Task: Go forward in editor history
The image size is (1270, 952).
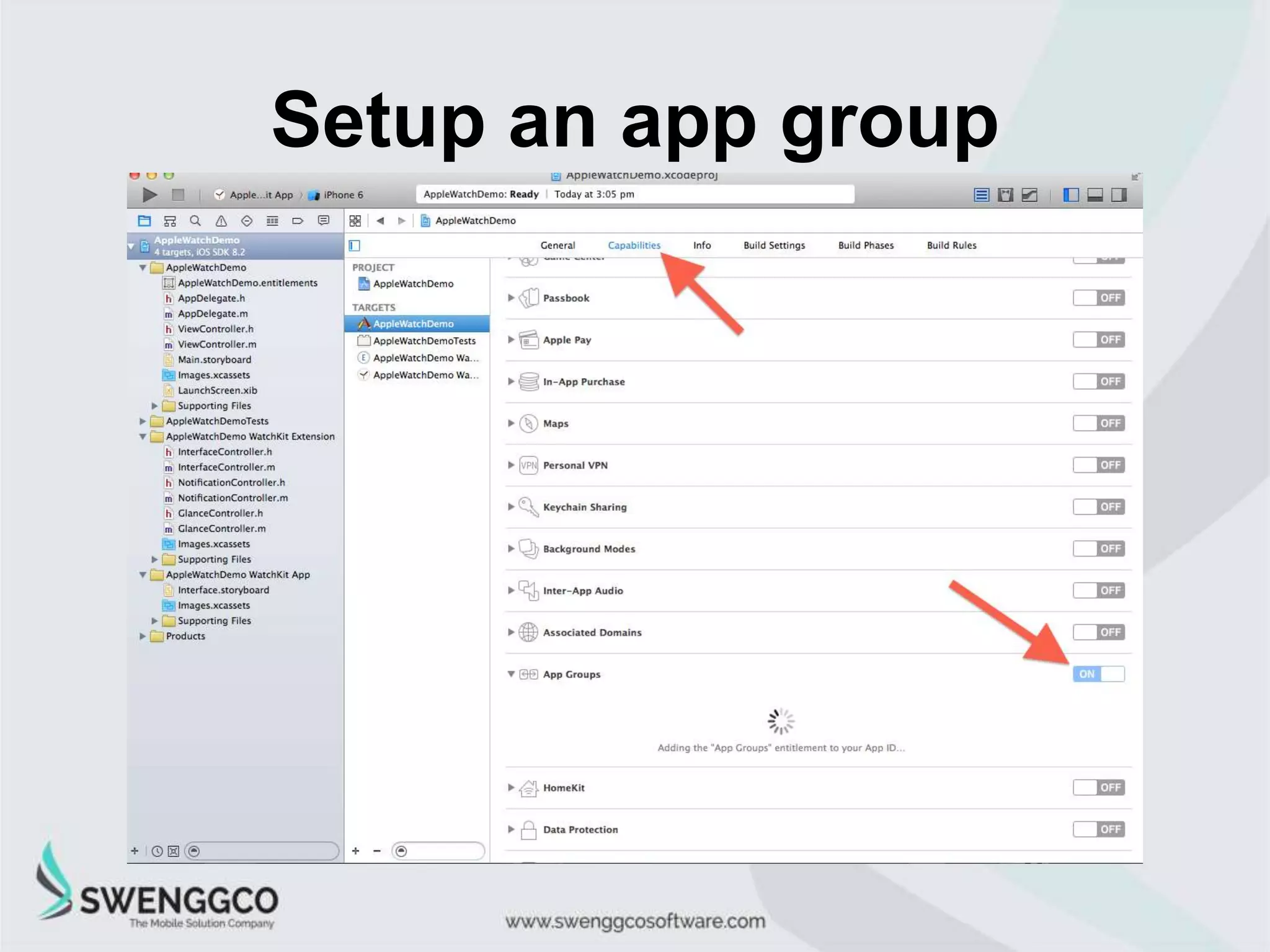Action: click(x=402, y=221)
